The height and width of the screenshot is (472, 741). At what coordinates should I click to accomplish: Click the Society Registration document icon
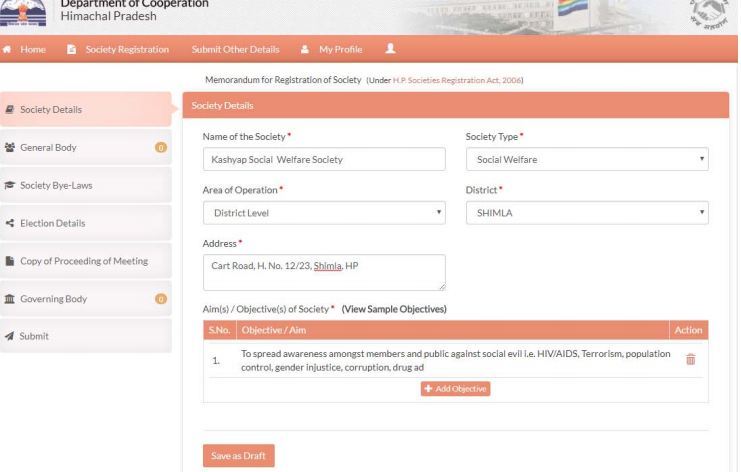(x=71, y=49)
